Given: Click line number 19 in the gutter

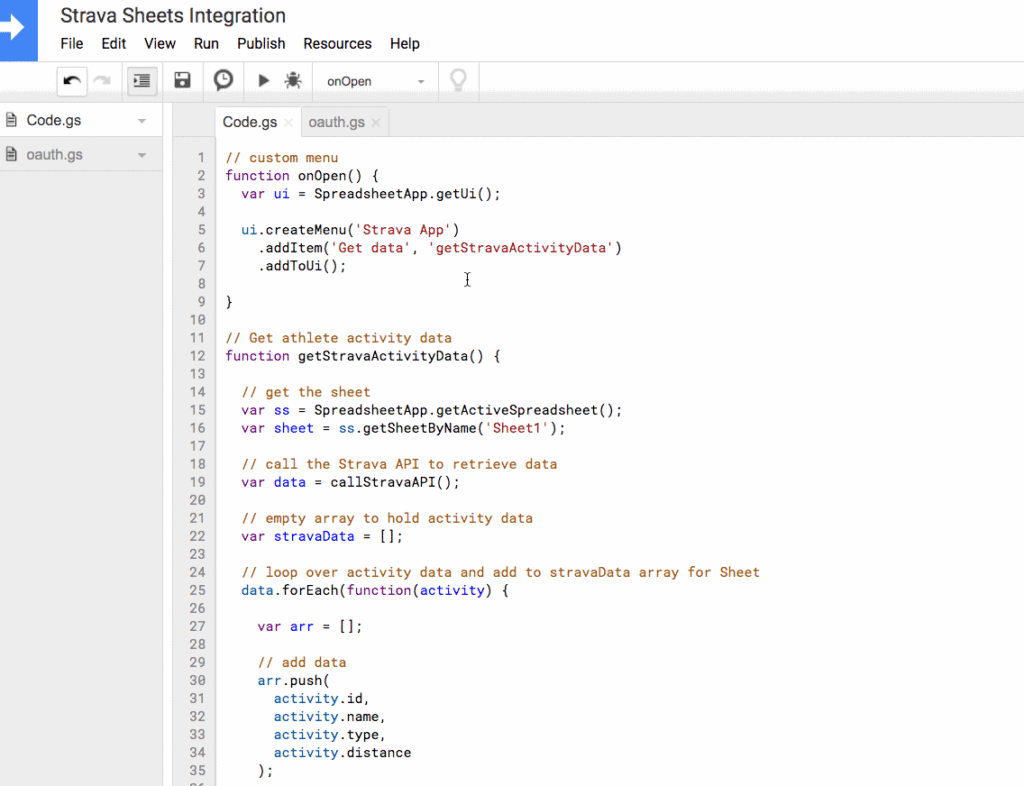Looking at the screenshot, I should (197, 482).
